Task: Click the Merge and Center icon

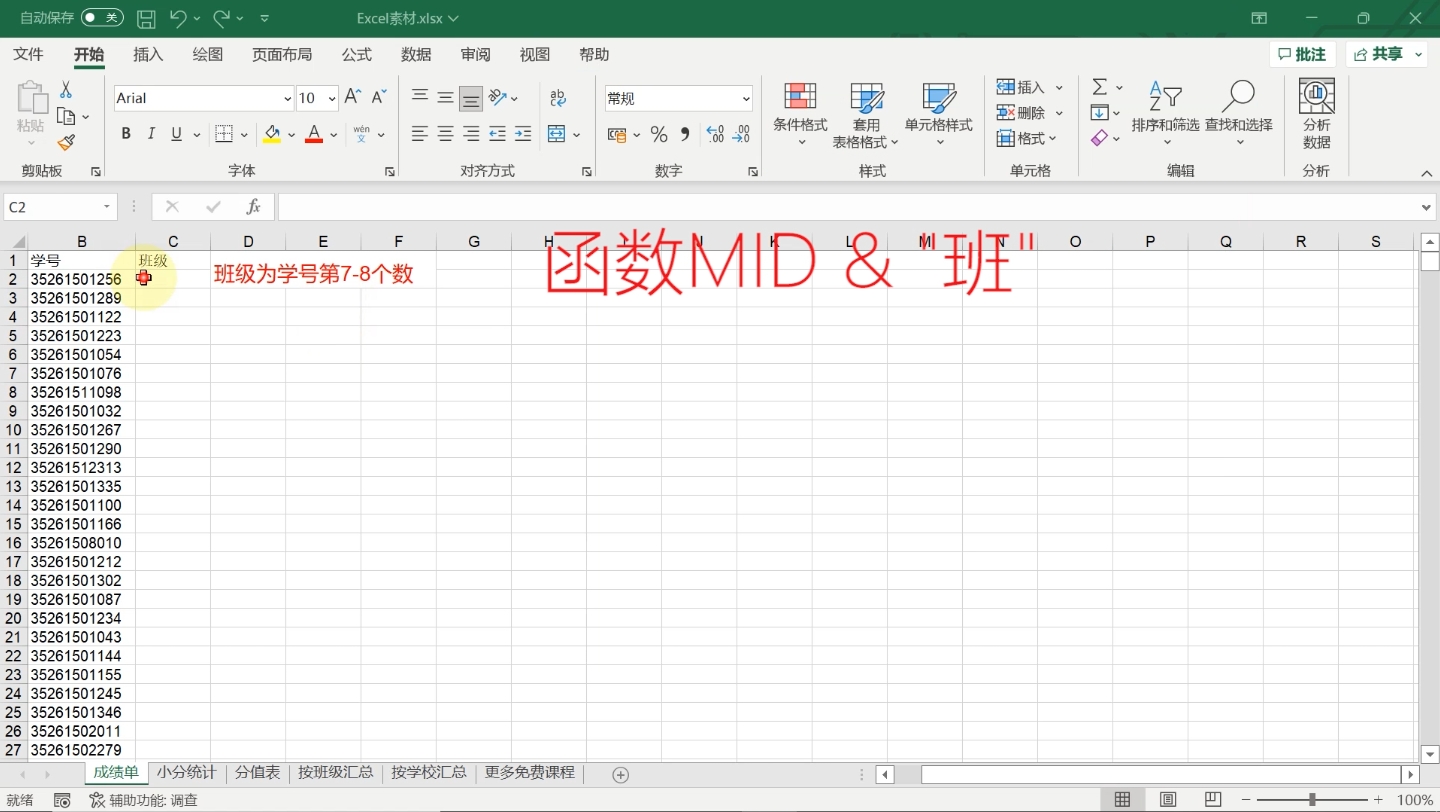Action: (557, 134)
